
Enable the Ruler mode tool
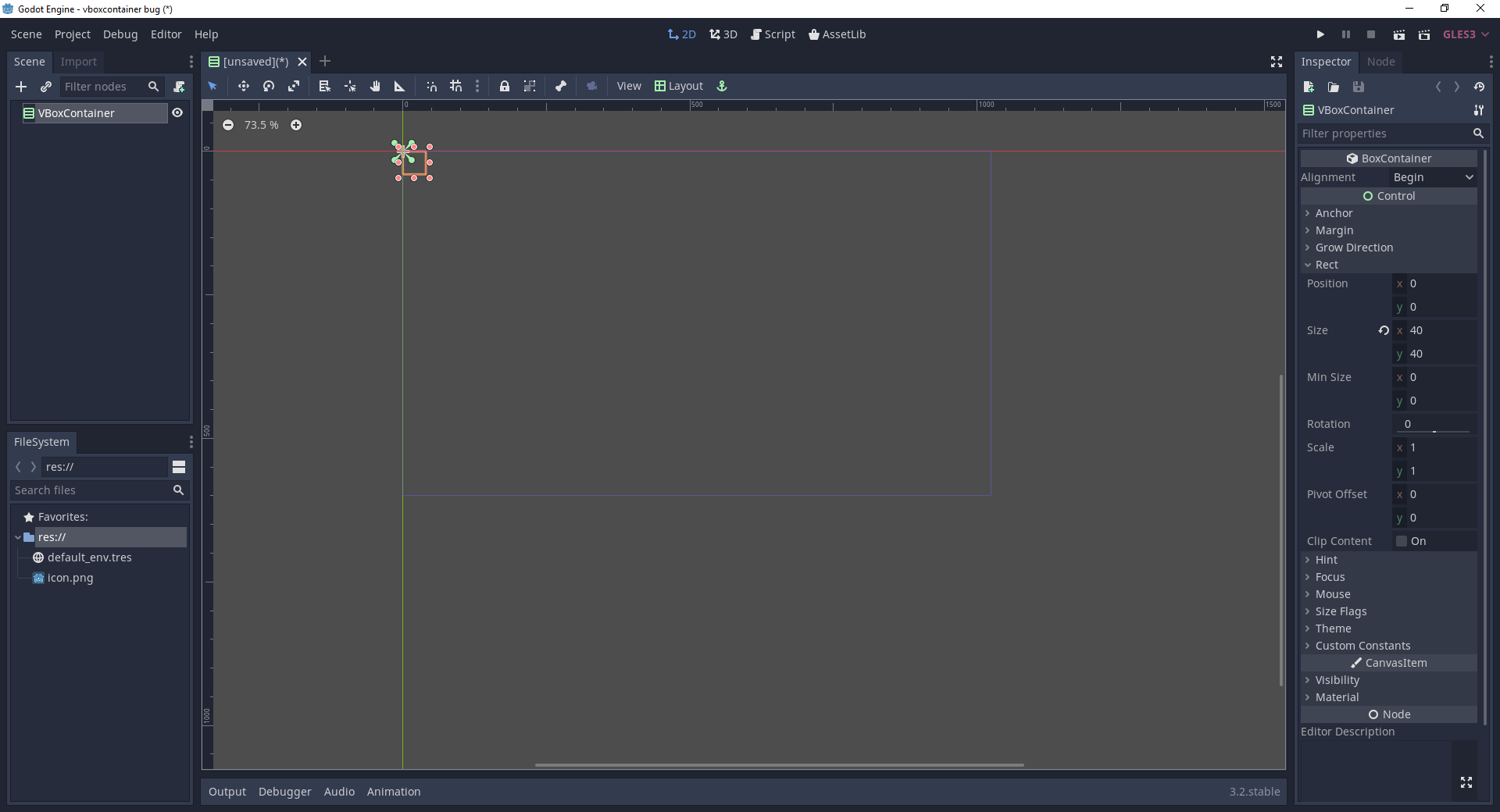coord(399,86)
